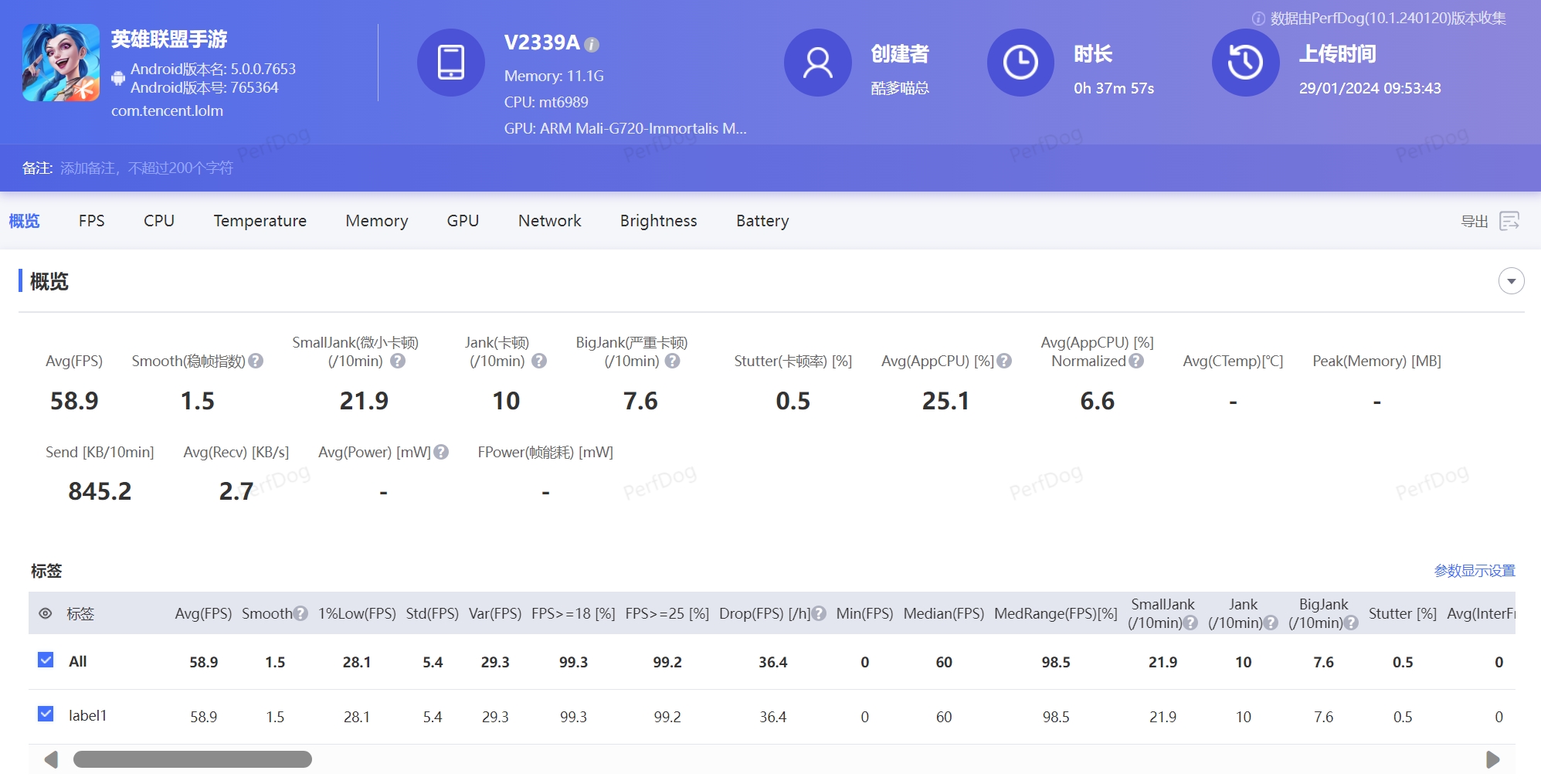
Task: Click the 导出 export button
Action: point(1474,222)
